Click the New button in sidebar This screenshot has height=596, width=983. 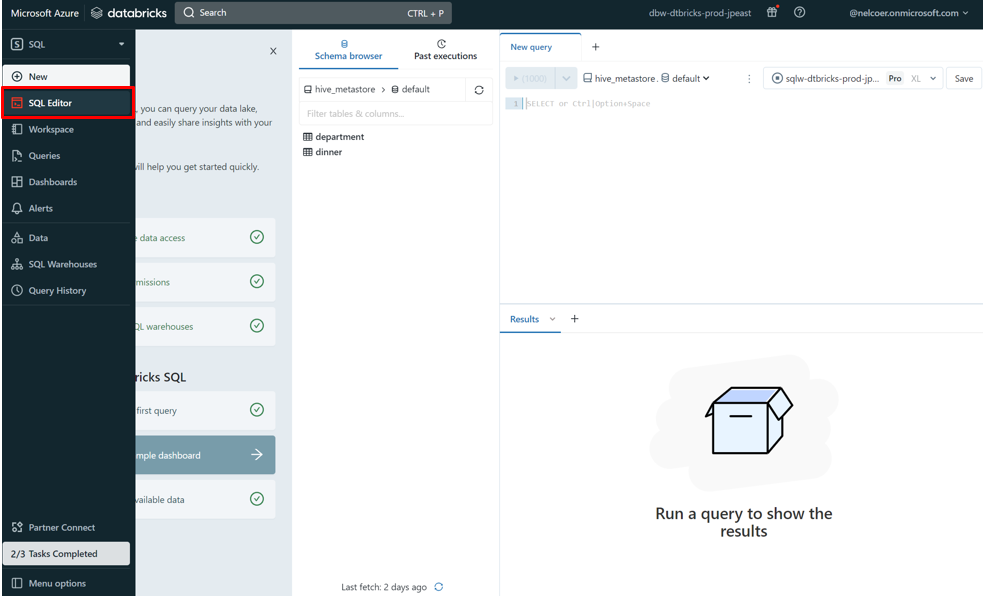click(66, 76)
